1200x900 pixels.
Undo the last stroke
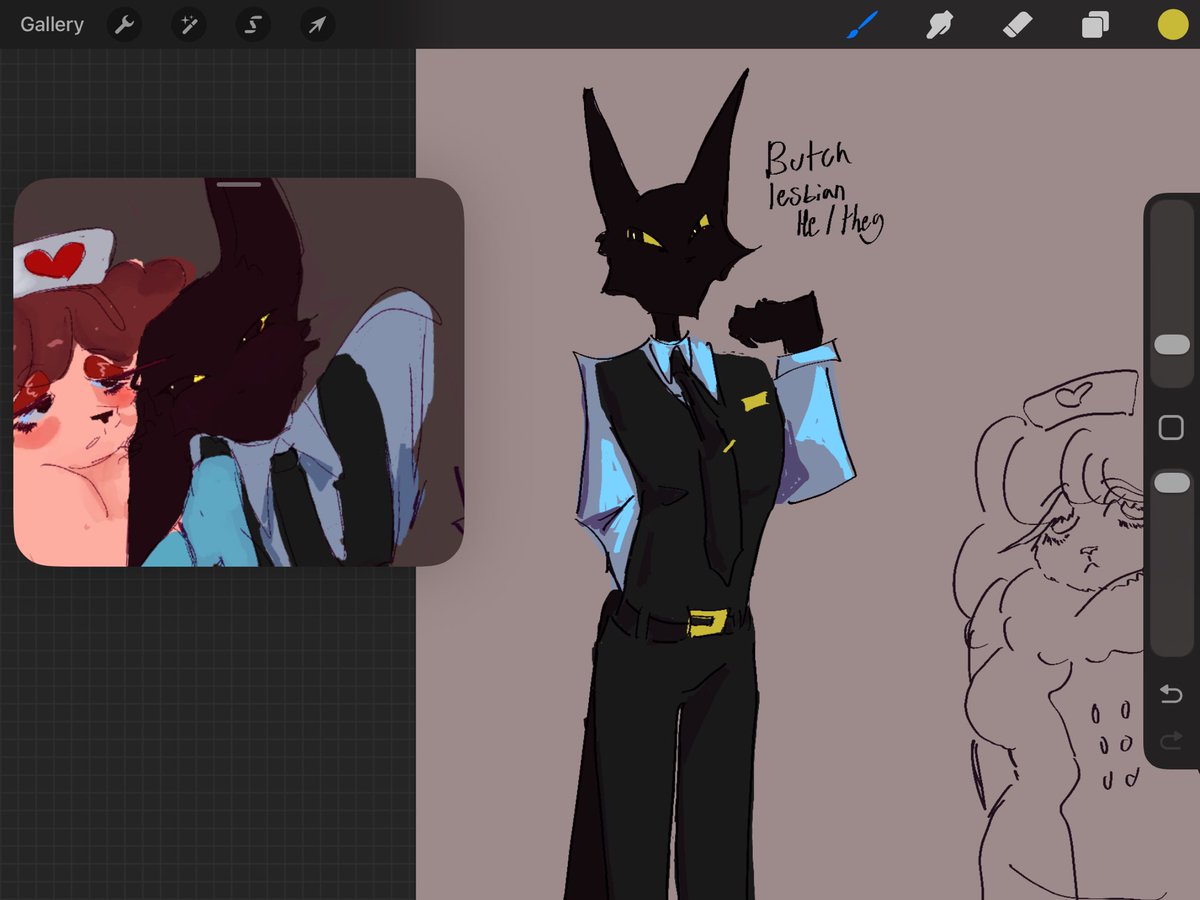pyautogui.click(x=1171, y=694)
